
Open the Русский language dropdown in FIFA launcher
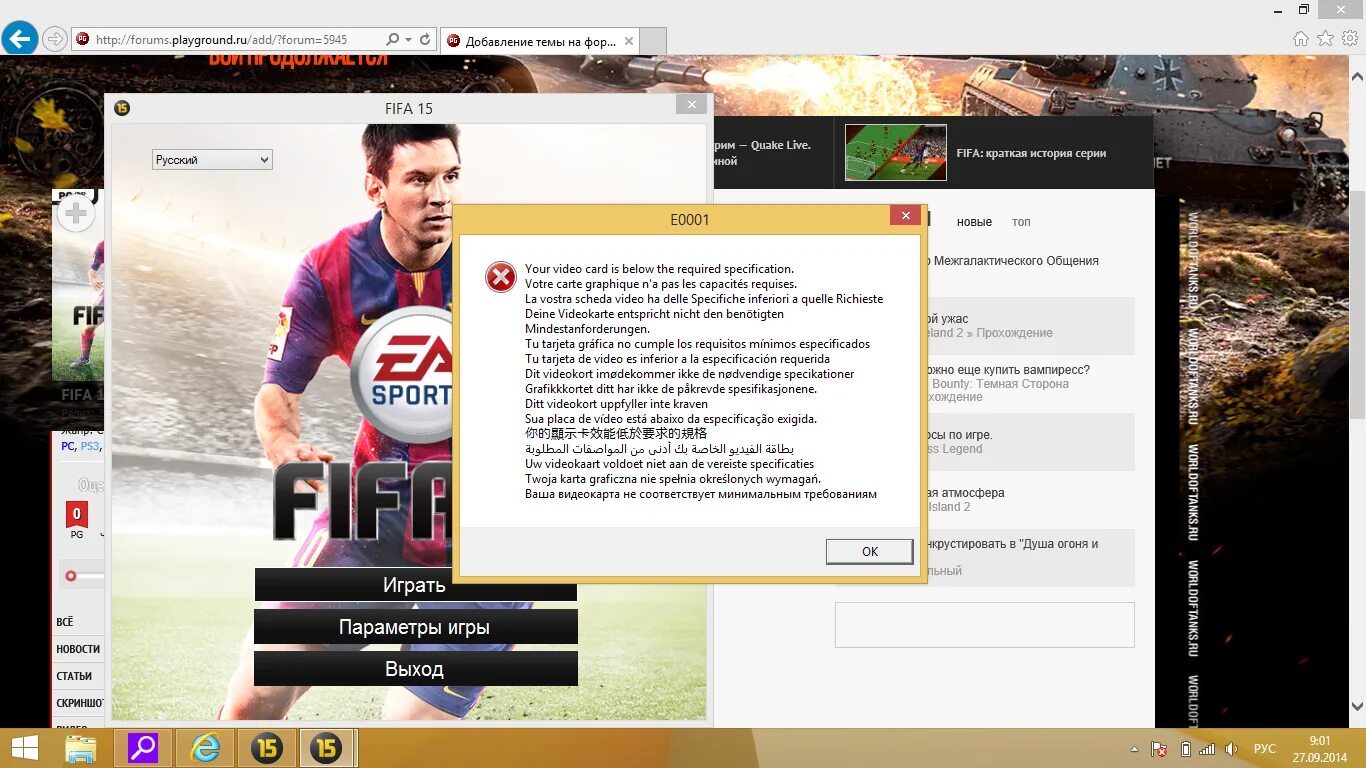[212, 160]
